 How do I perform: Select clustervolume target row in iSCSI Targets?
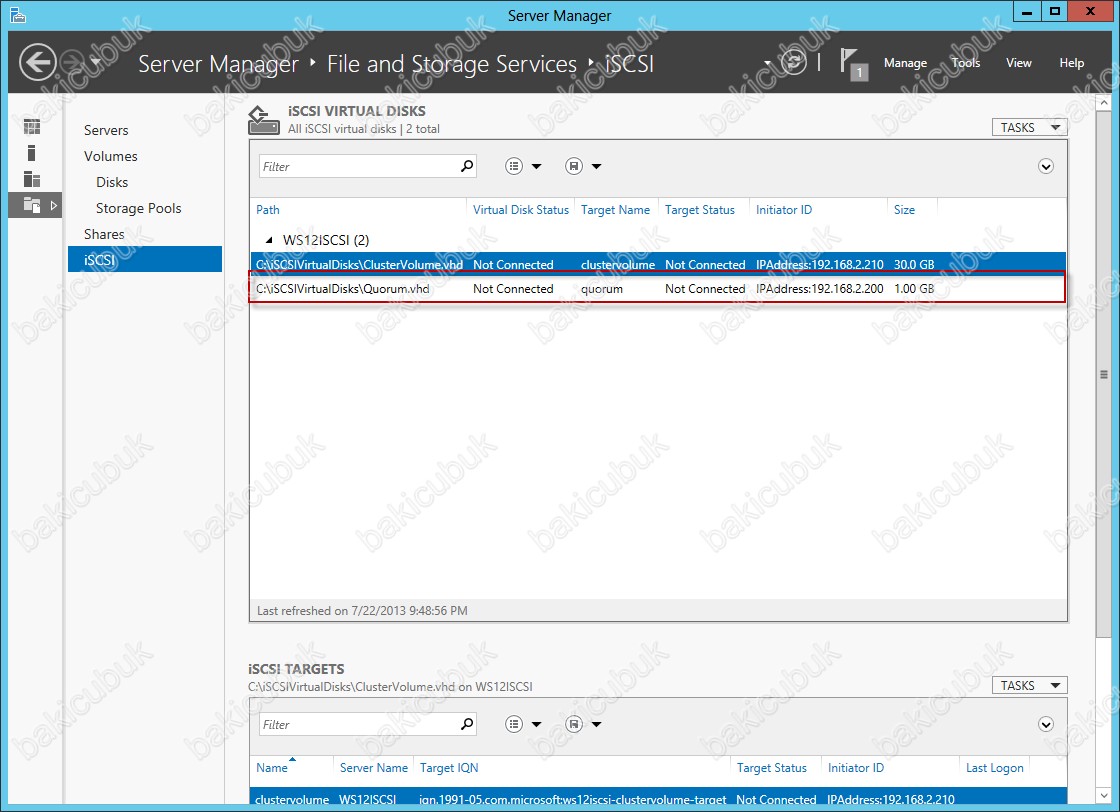tap(658, 798)
